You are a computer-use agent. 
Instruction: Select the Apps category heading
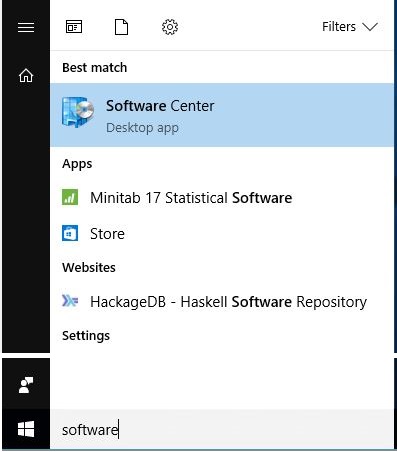[x=77, y=164]
